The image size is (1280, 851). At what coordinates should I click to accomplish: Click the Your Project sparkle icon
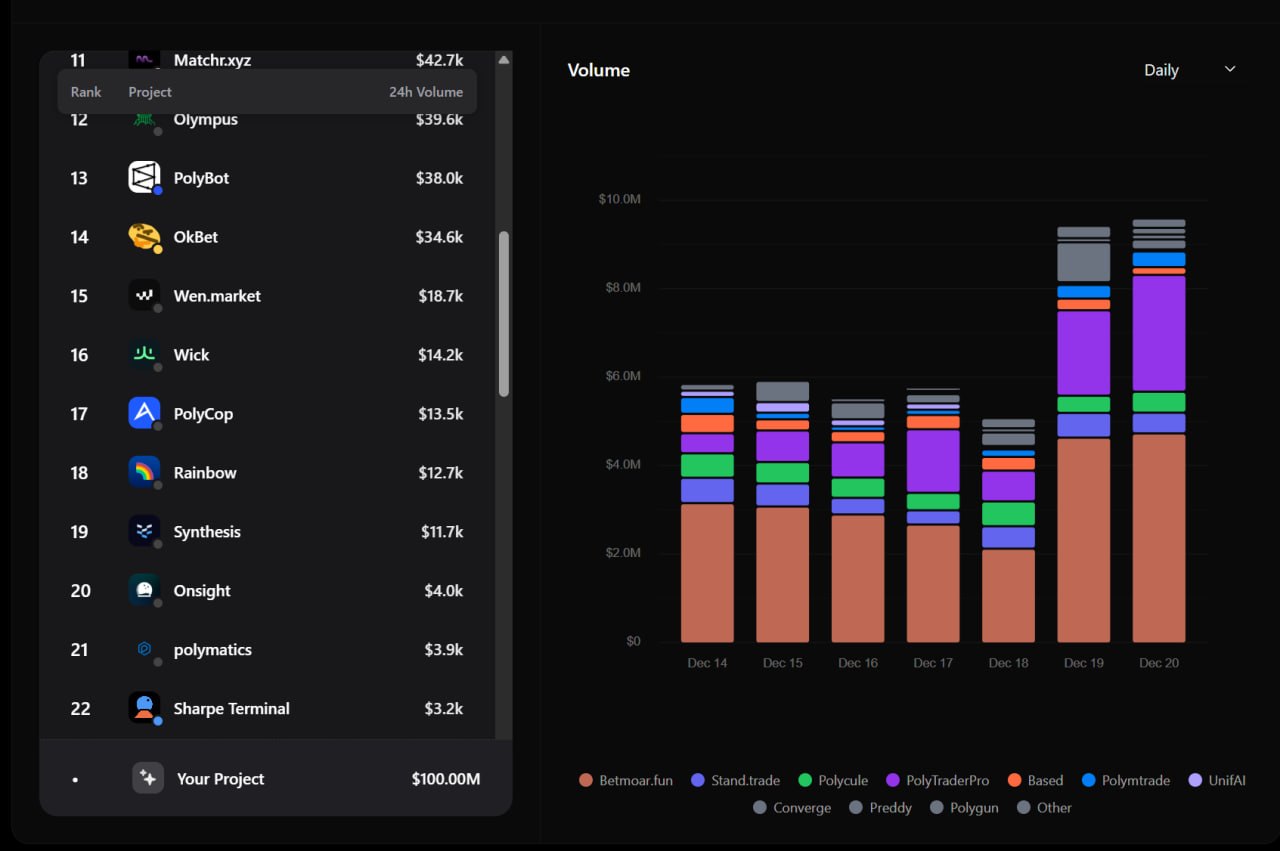pyautogui.click(x=148, y=778)
